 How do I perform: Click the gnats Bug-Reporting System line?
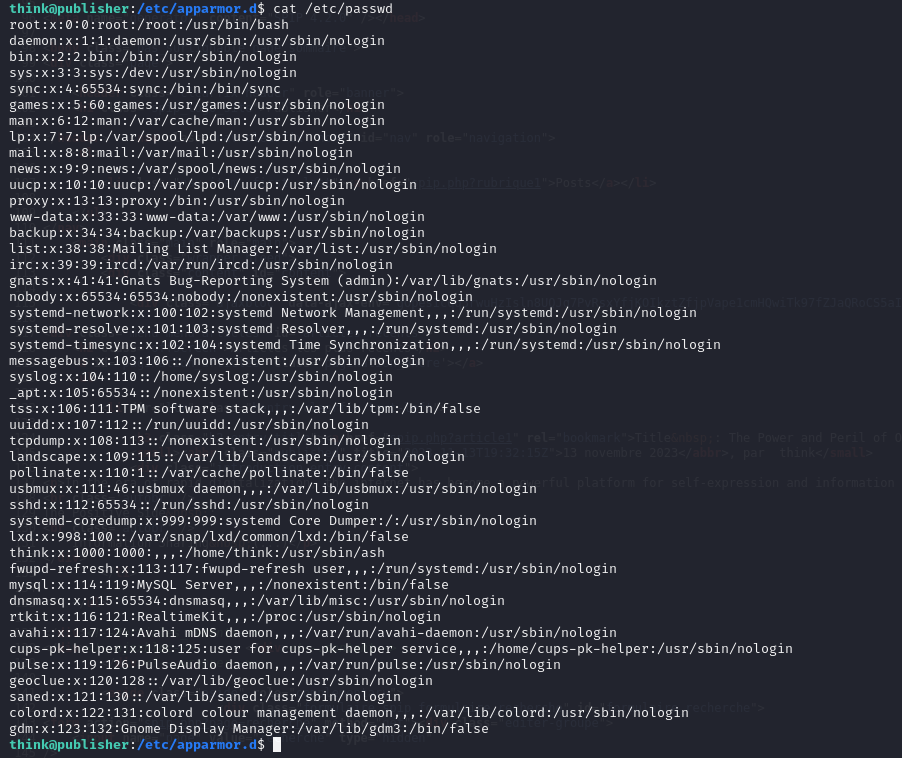(x=333, y=280)
